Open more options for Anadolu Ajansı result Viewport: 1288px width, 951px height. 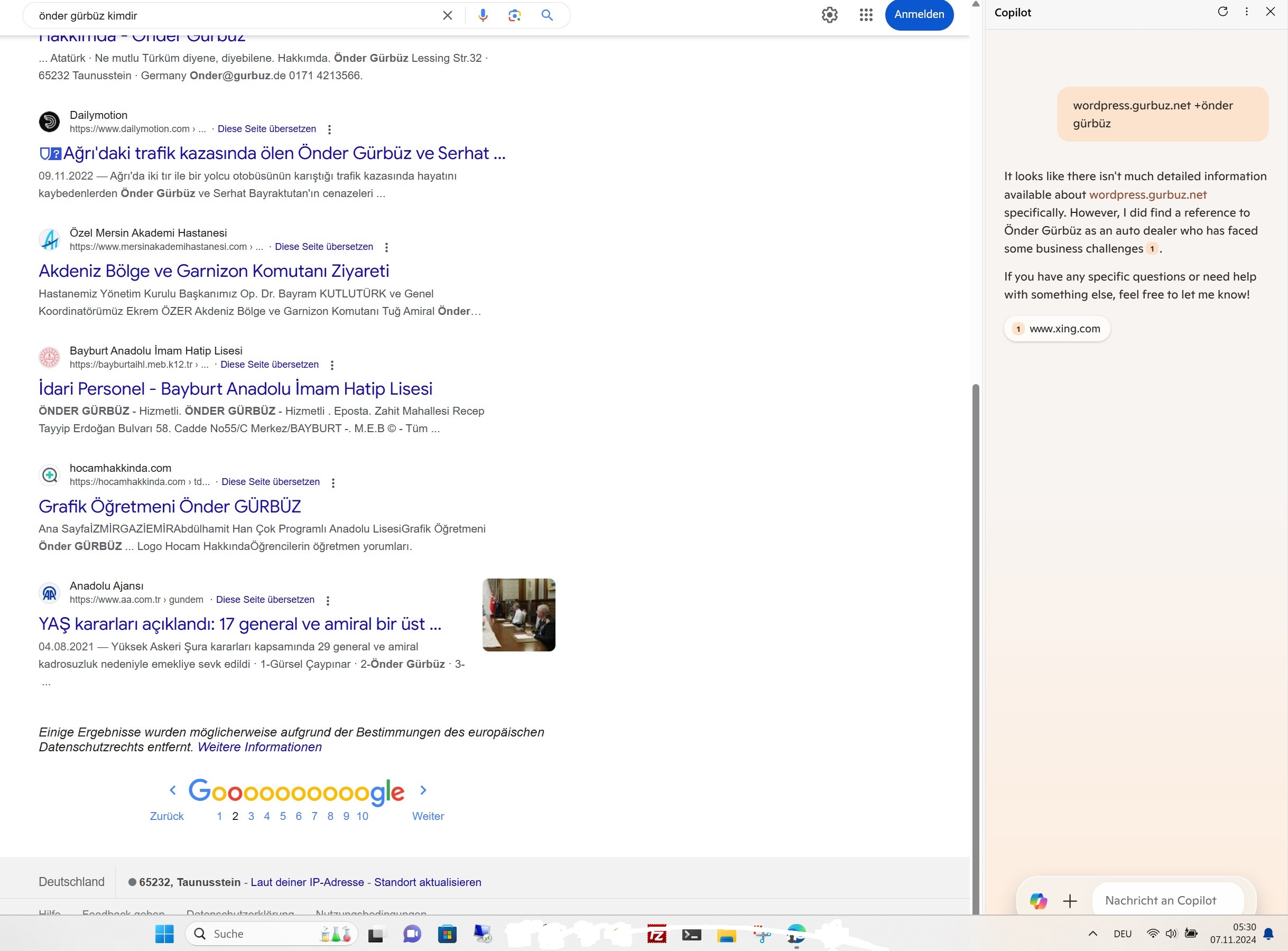coord(328,600)
